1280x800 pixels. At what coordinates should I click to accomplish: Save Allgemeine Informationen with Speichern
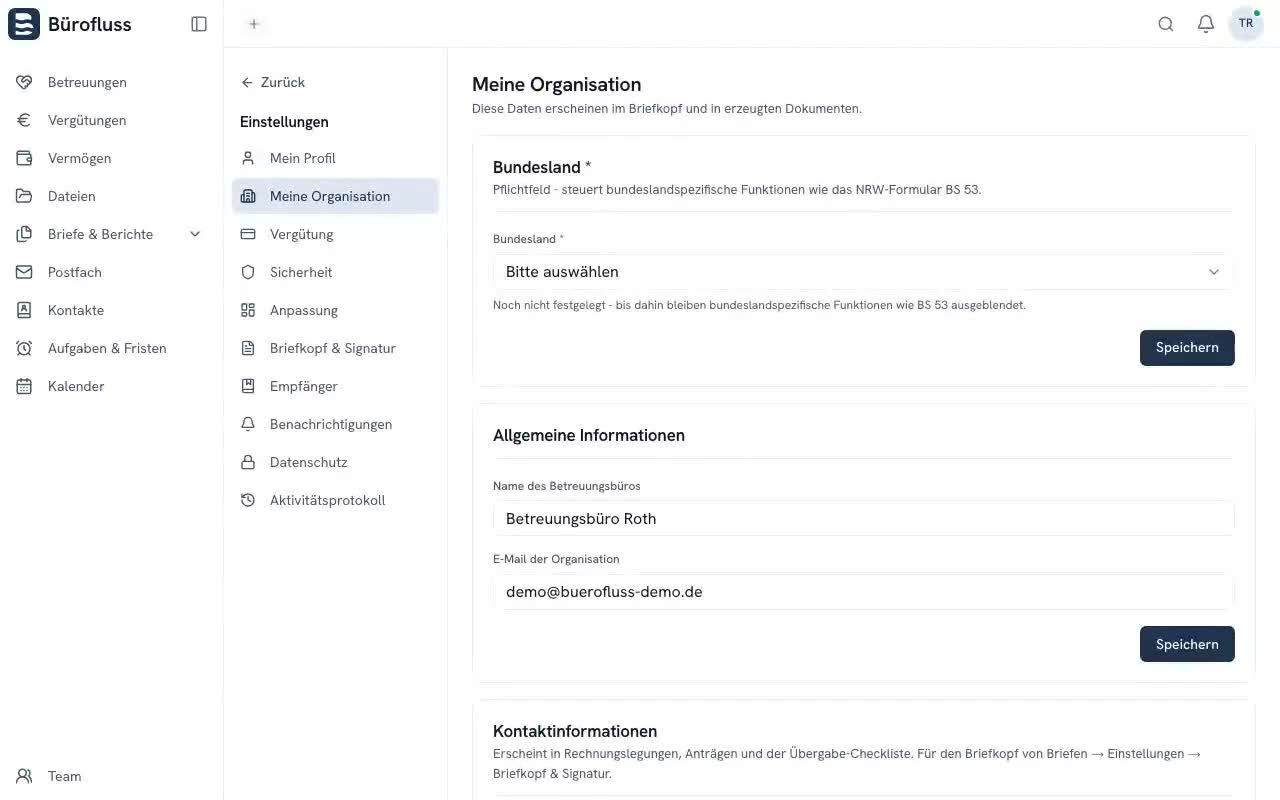[1187, 644]
